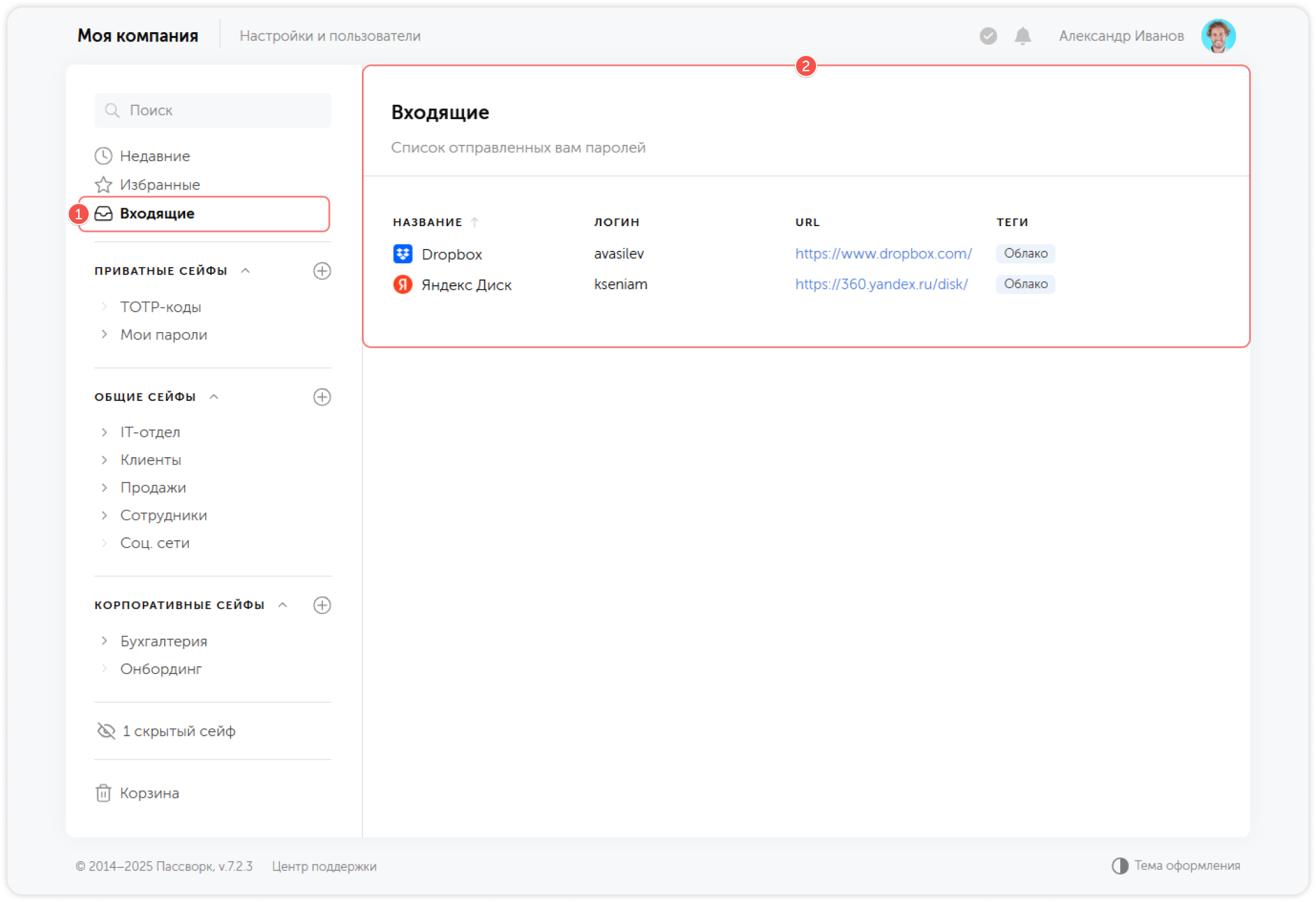Screen dimensions: 1316x902
Task: Collapse the Корпоративные сейфы section
Action: [x=283, y=605]
